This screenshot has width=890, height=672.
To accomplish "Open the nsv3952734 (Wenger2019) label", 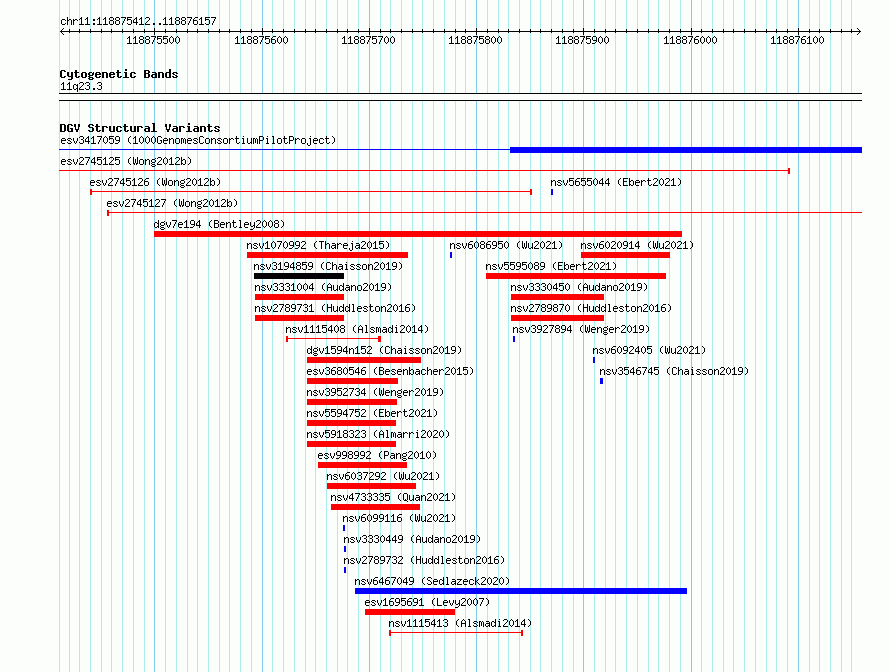I will pyautogui.click(x=375, y=392).
